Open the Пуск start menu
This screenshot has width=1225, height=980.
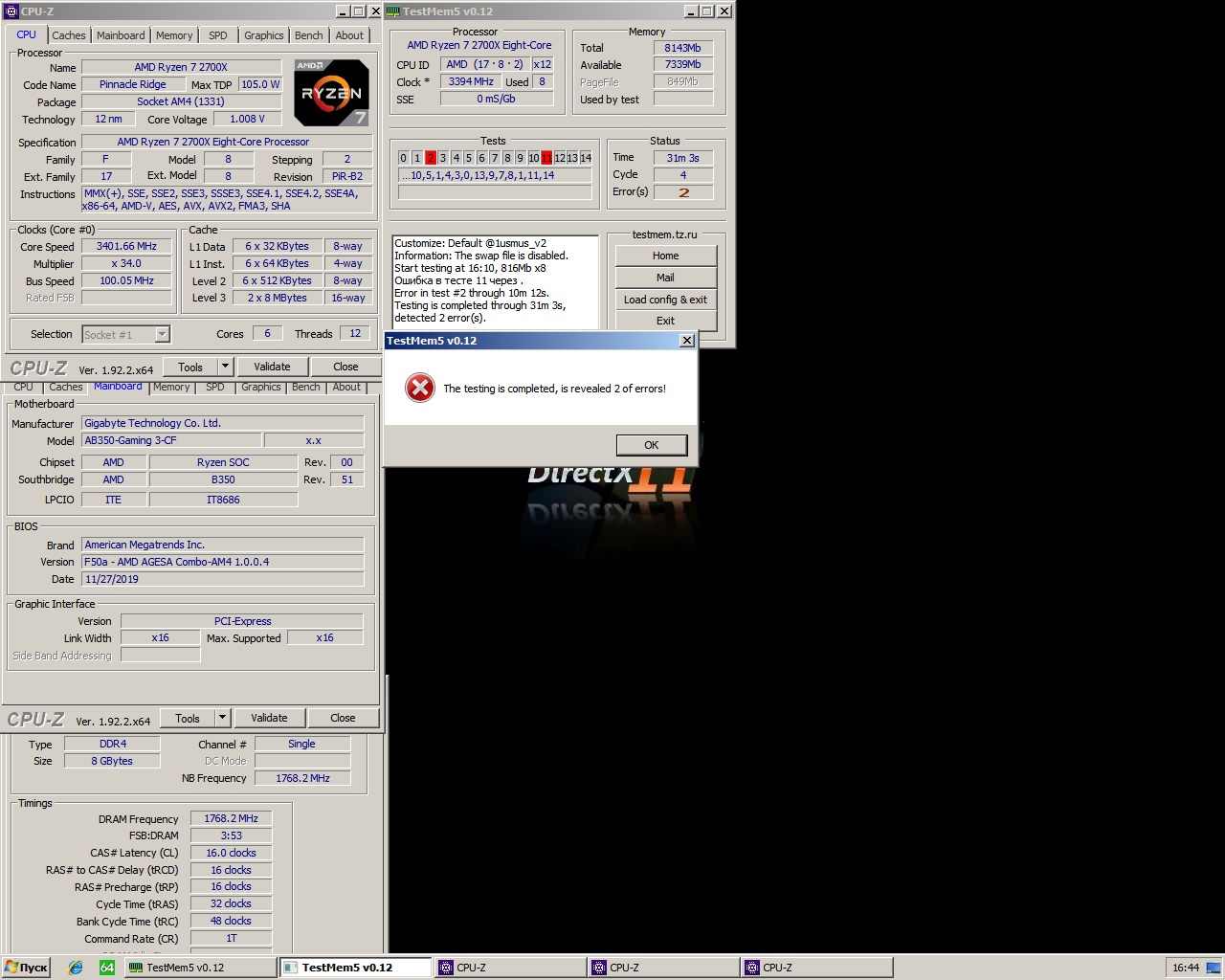[27, 968]
